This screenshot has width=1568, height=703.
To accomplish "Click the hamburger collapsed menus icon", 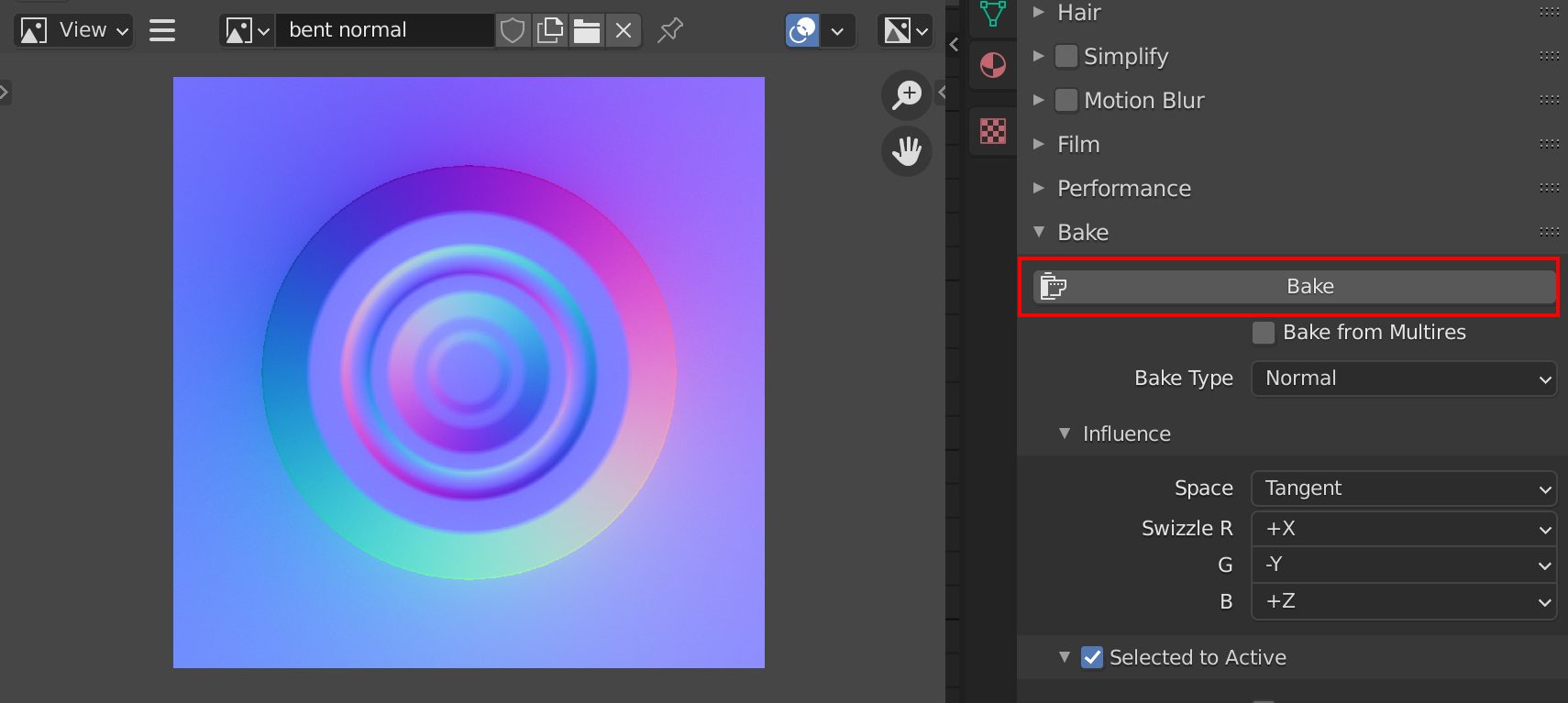I will (162, 30).
